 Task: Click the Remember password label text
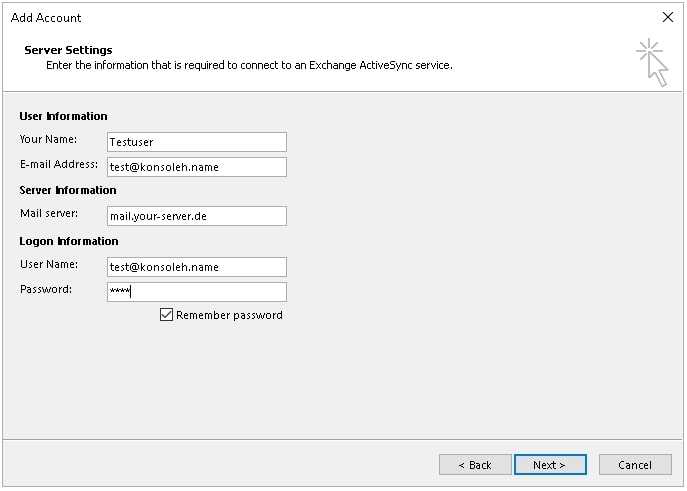pos(229,315)
